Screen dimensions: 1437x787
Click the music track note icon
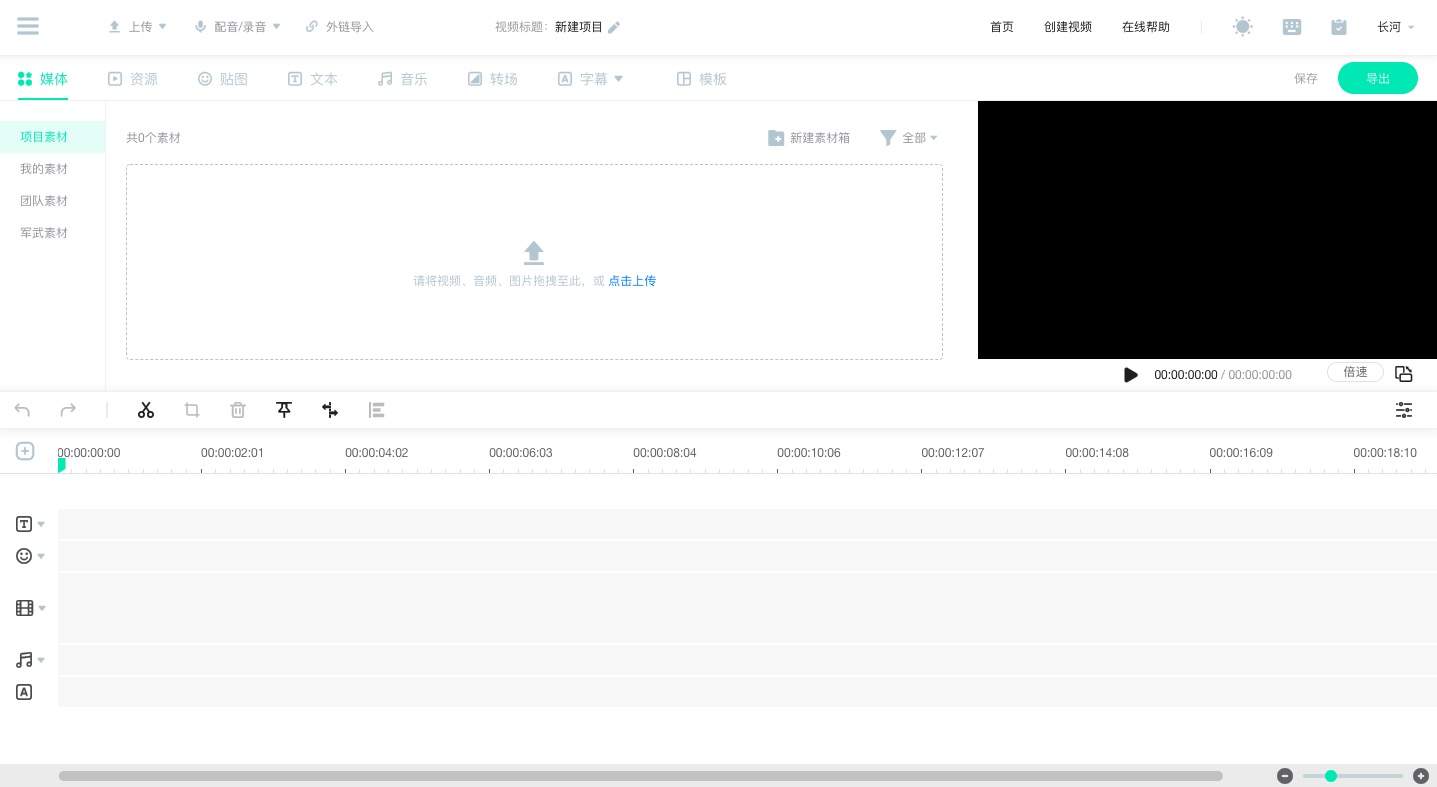pos(24,660)
